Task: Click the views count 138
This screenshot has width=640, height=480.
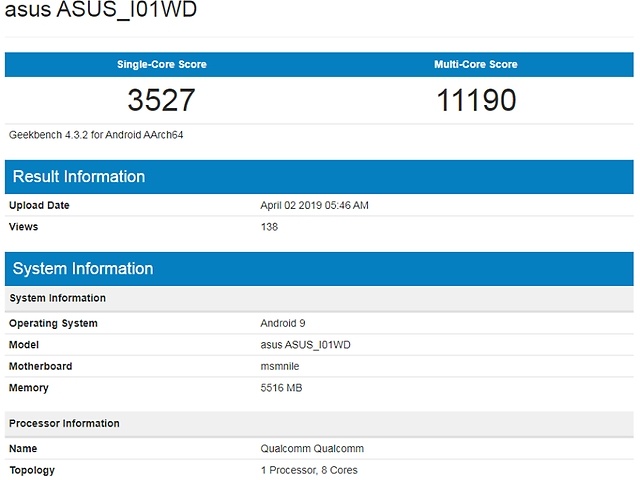Action: [x=269, y=227]
